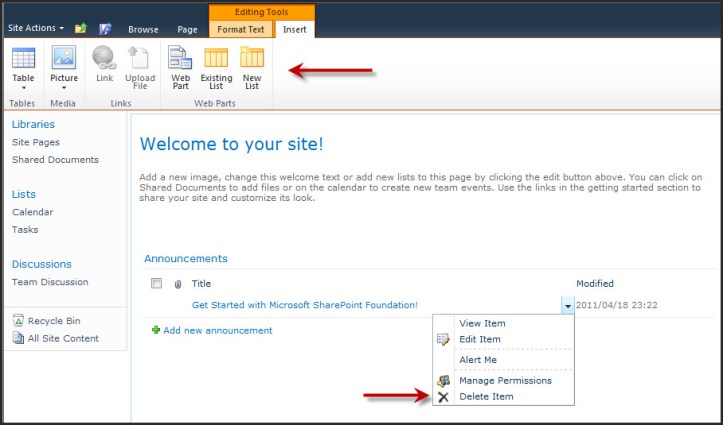Screen dimensions: 723x425
Task: Open the Get Started with Microsoft SharePoint Foundation announcement
Action: [x=304, y=305]
